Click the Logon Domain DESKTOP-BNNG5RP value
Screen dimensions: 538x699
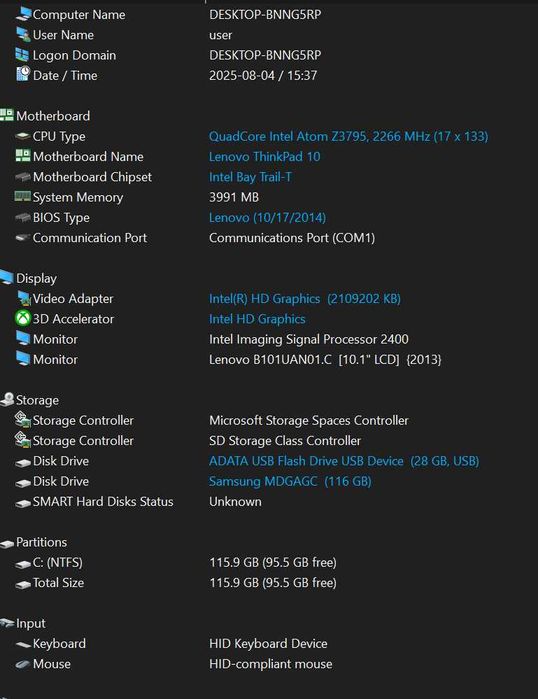click(265, 55)
